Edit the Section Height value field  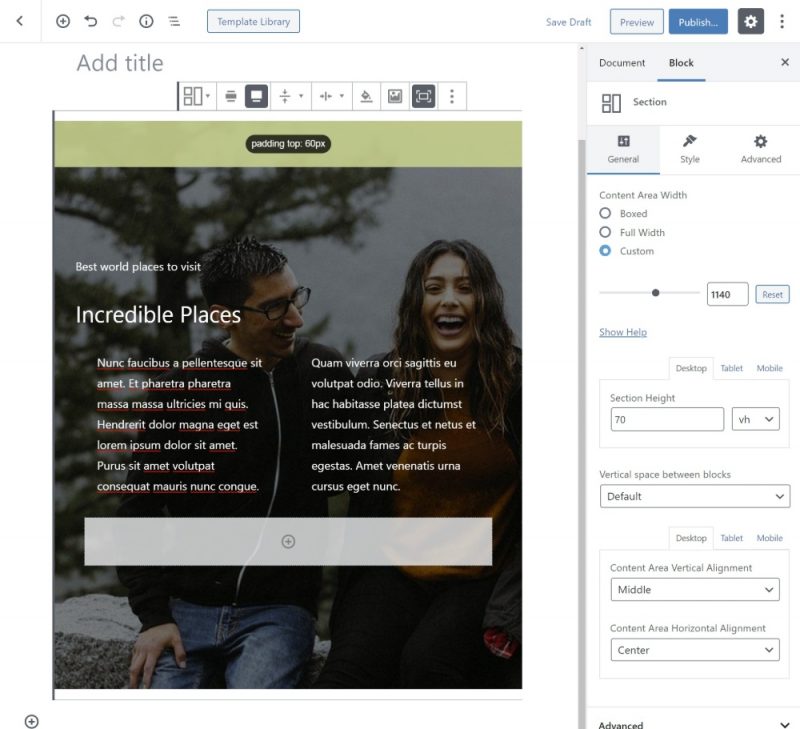point(667,419)
